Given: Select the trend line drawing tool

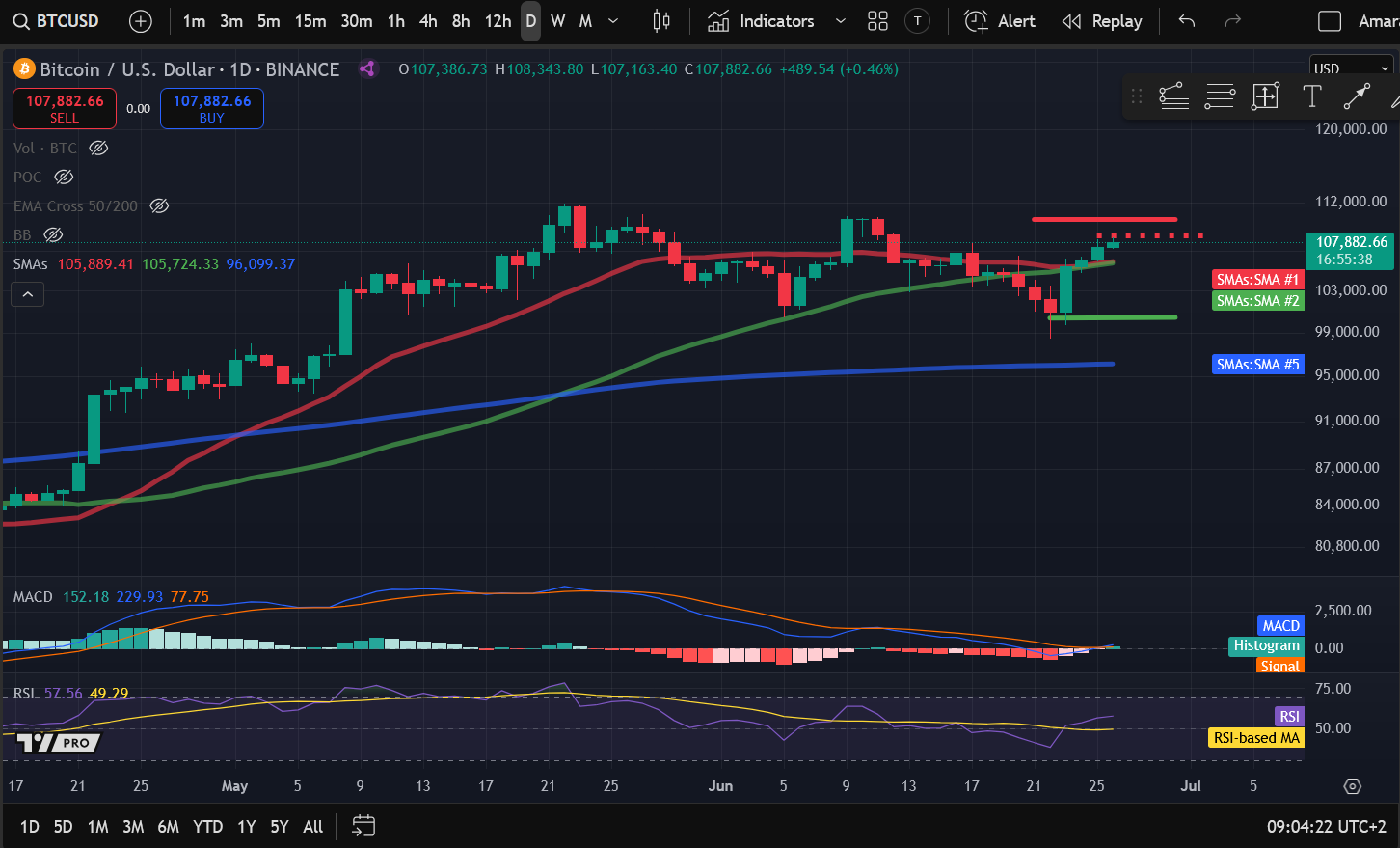Looking at the screenshot, I should [x=1357, y=96].
